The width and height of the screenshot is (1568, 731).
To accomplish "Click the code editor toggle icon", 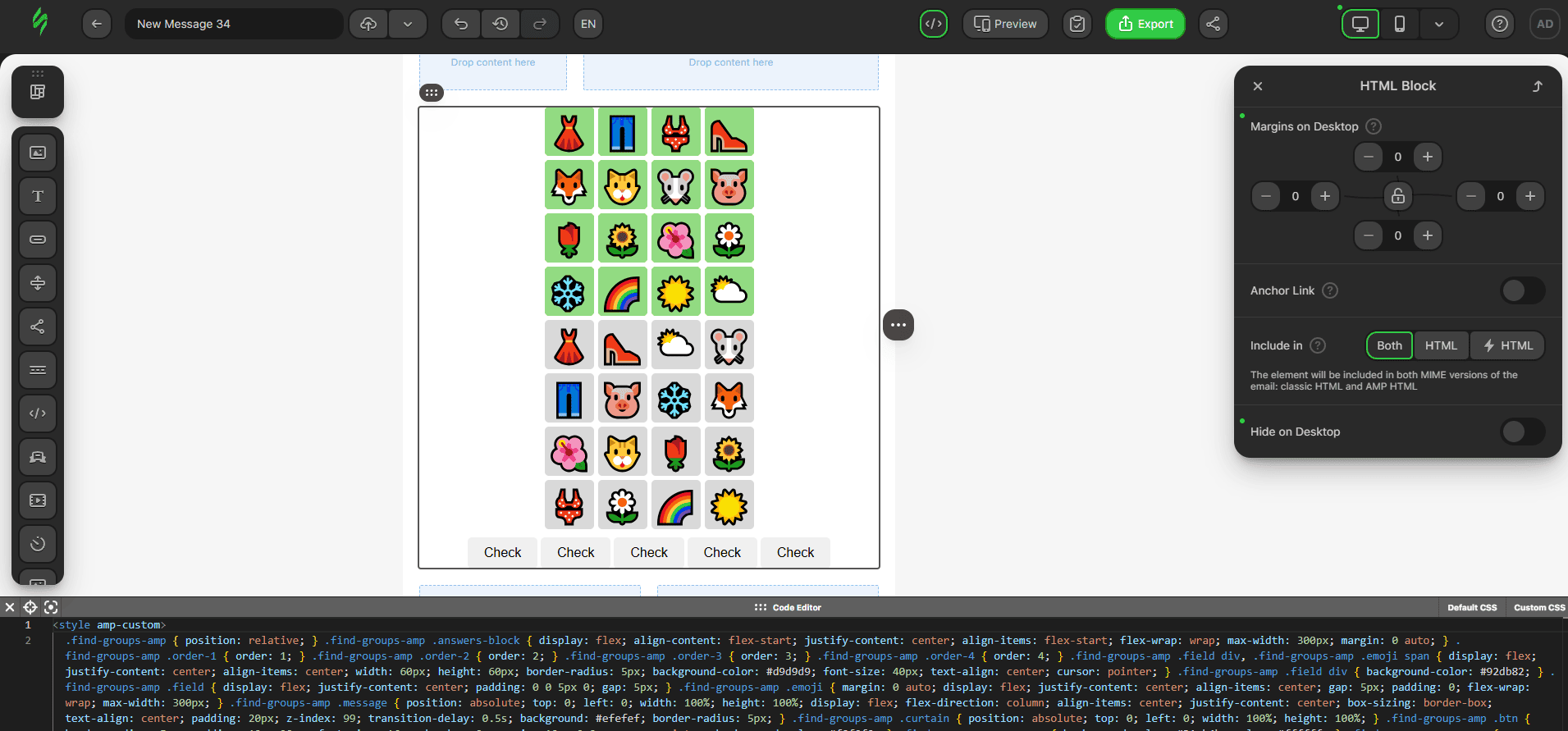I will click(934, 24).
